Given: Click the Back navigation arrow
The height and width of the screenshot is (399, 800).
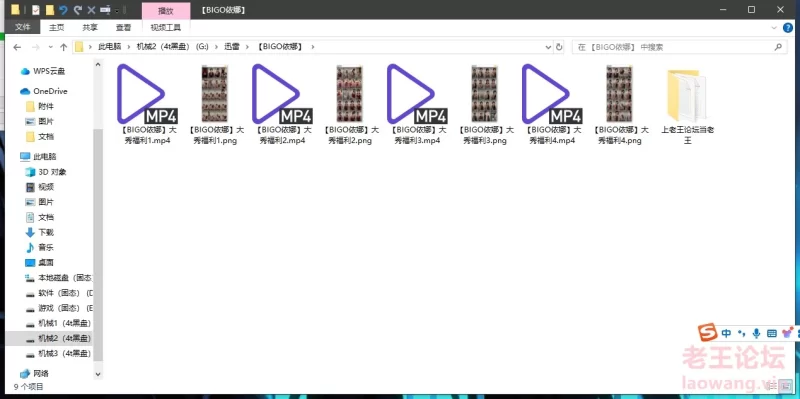Looking at the screenshot, I should [x=17, y=47].
